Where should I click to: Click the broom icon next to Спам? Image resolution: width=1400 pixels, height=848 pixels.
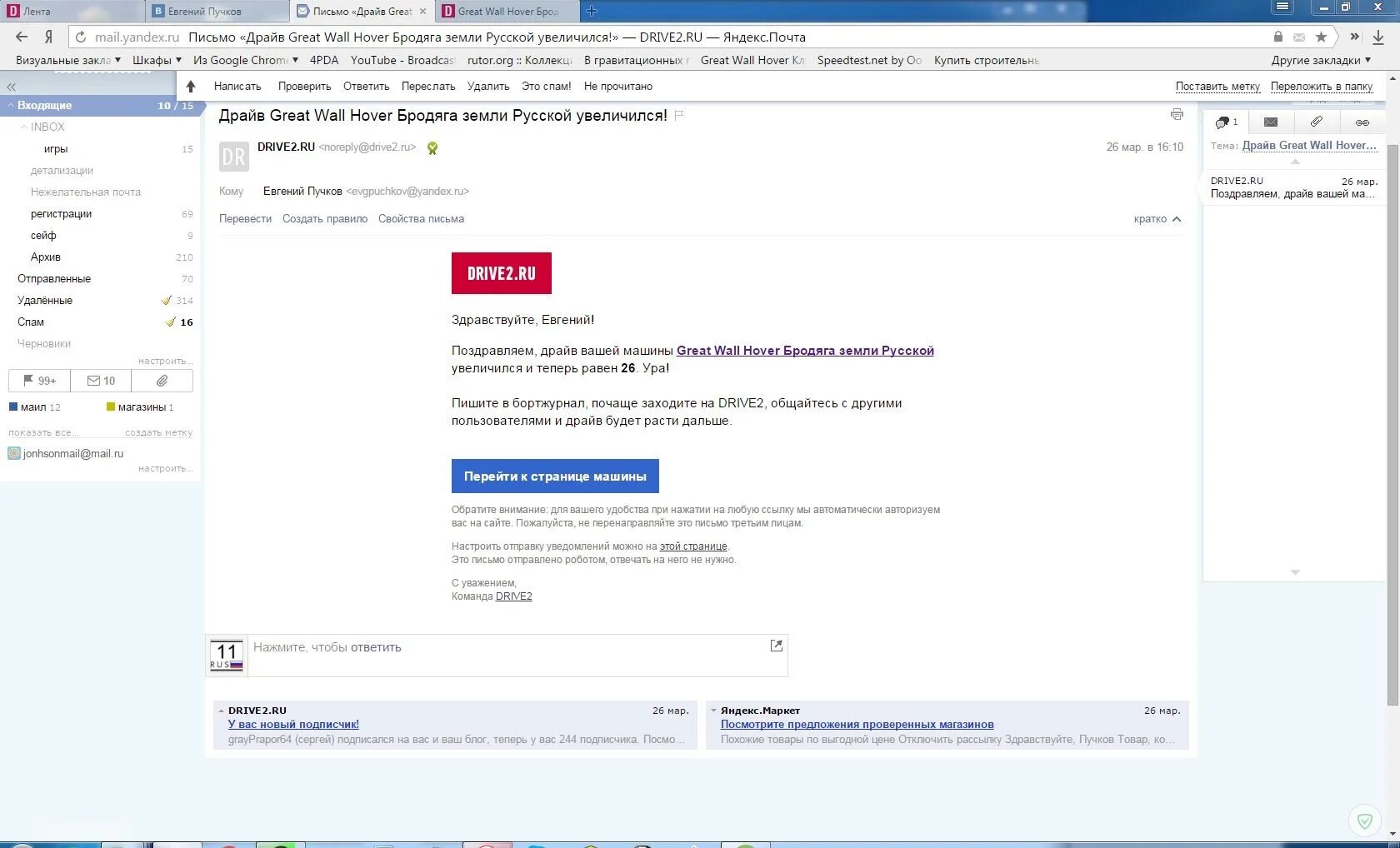170,322
